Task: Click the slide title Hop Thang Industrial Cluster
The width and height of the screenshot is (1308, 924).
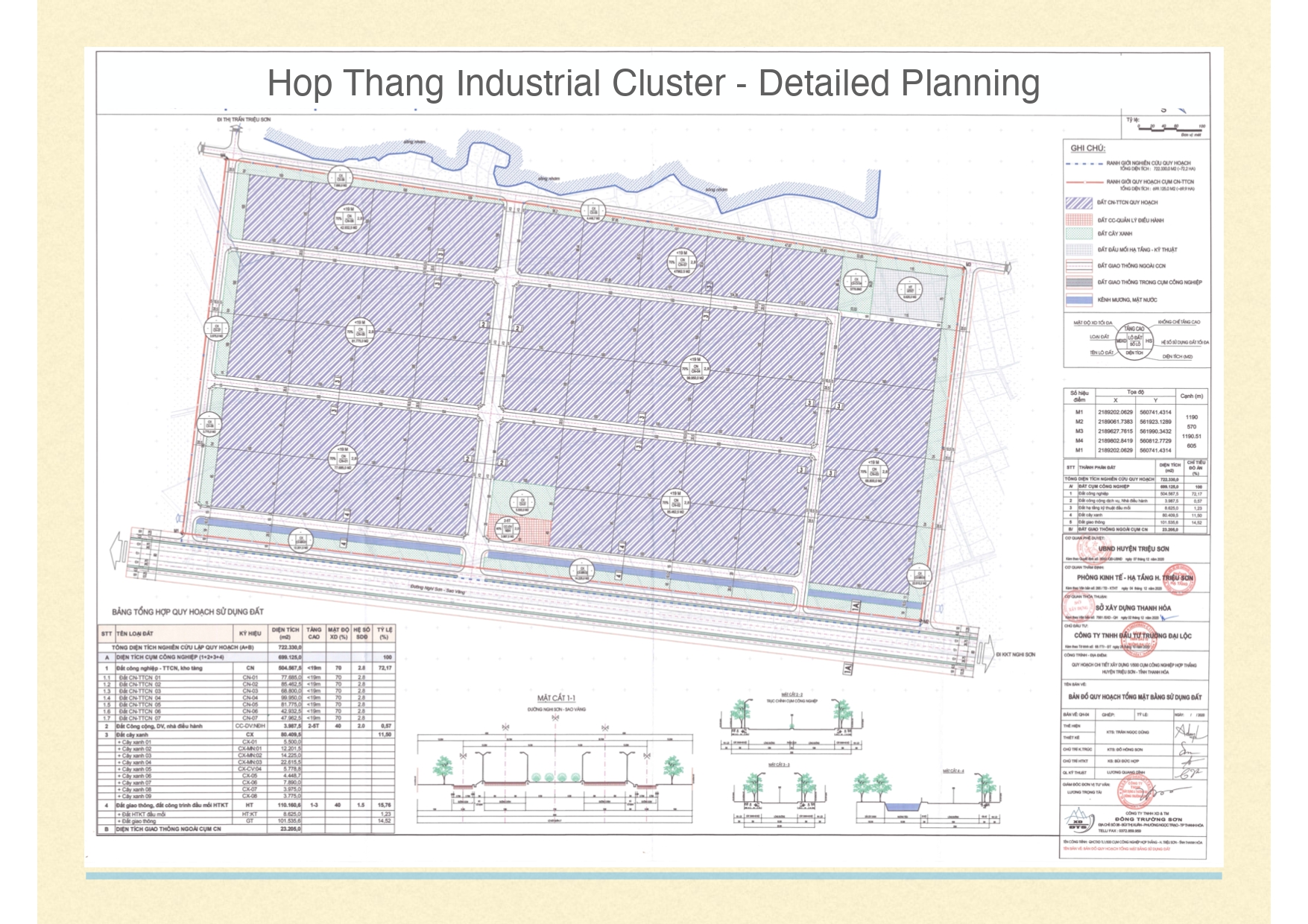Action: [653, 83]
